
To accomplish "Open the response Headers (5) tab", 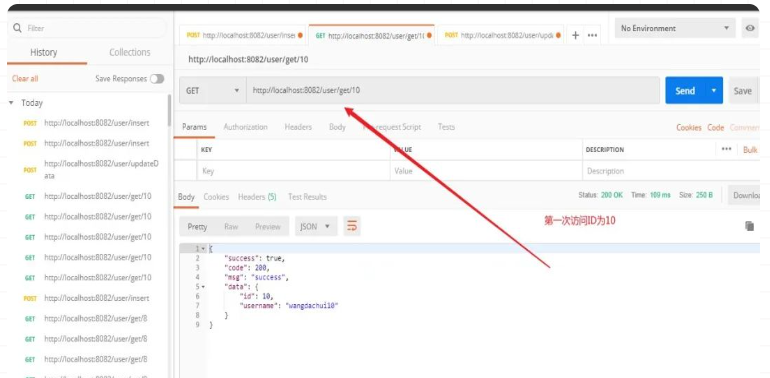I will 257,197.
